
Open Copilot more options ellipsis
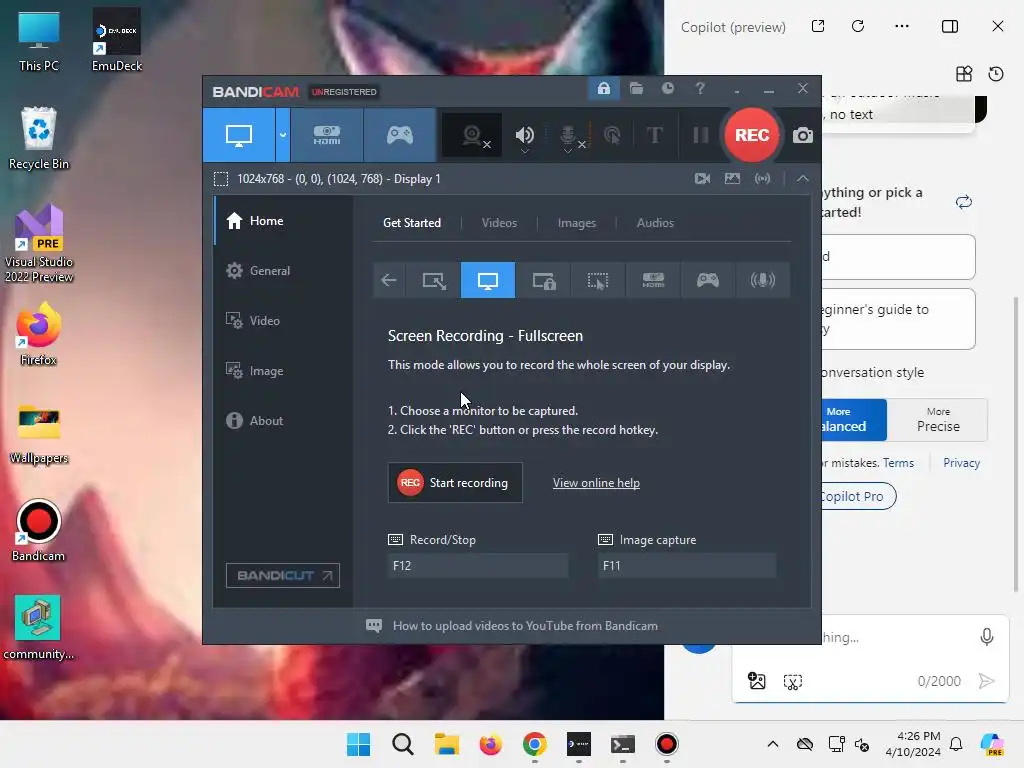pyautogui.click(x=902, y=26)
